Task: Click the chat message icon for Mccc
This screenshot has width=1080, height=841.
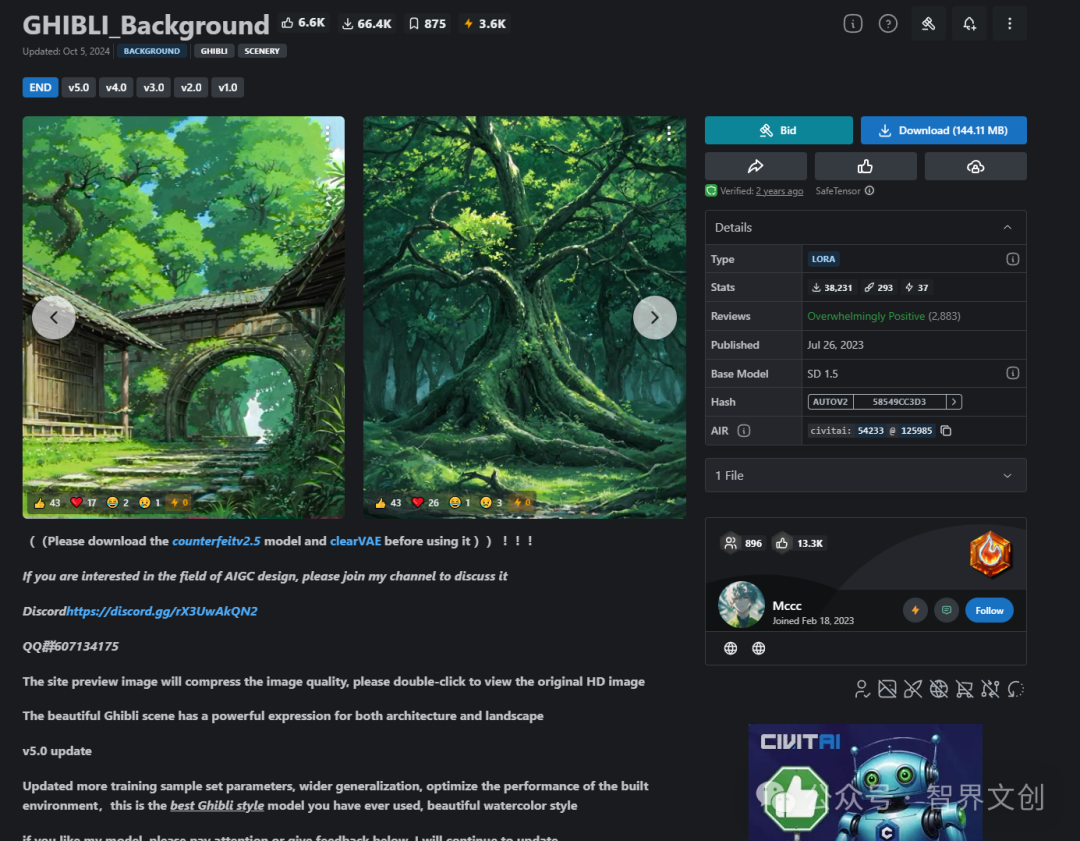Action: pos(946,610)
